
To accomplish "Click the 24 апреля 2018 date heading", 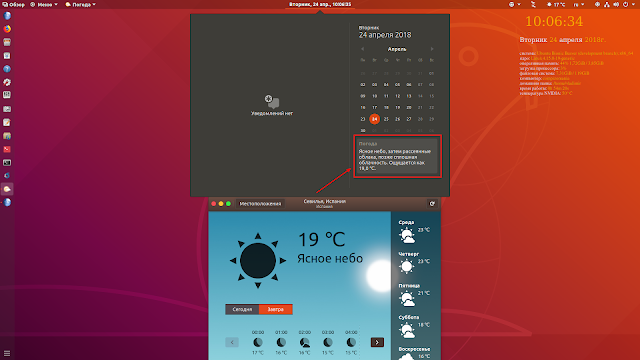I will tap(385, 35).
